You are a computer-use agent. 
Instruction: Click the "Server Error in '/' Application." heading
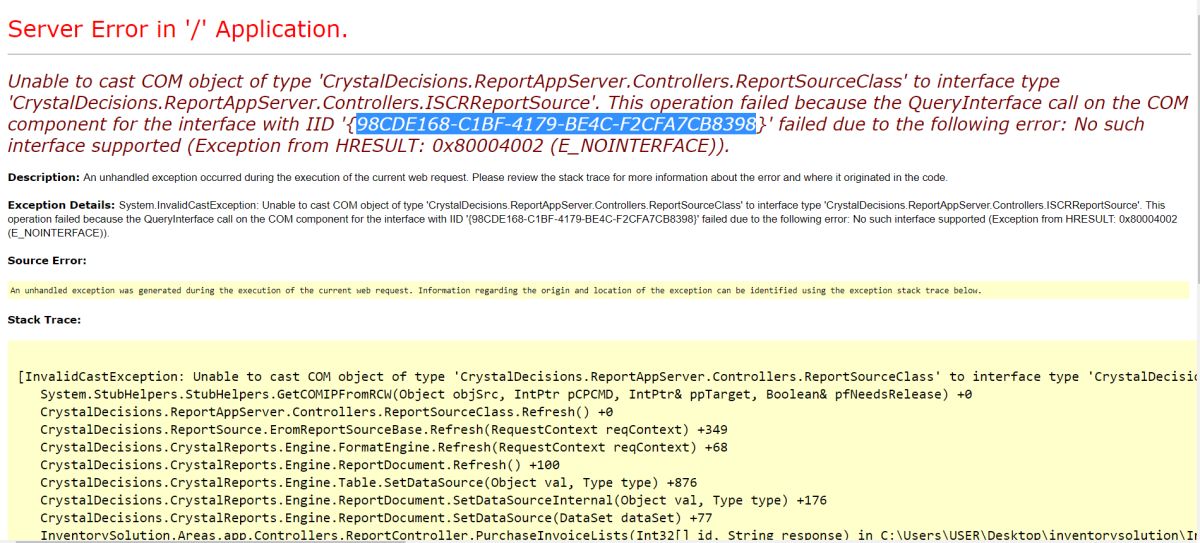(x=178, y=30)
